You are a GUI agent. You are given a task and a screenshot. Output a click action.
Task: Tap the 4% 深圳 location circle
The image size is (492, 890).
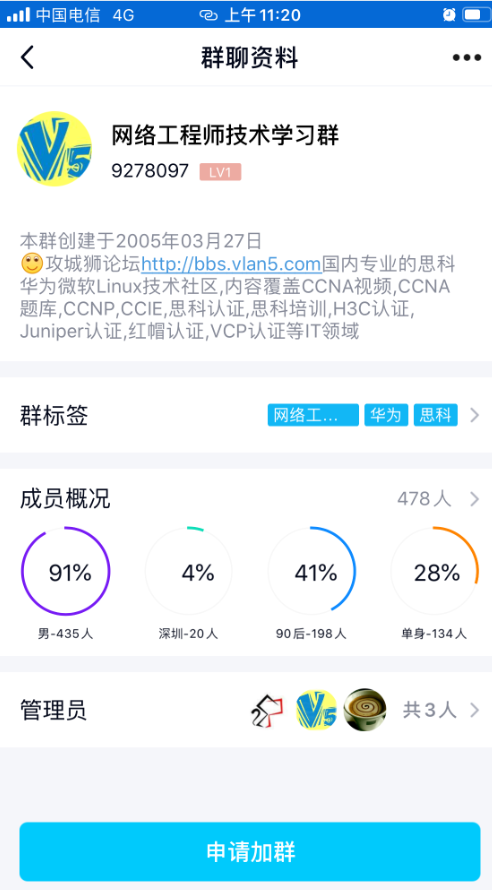(188, 572)
